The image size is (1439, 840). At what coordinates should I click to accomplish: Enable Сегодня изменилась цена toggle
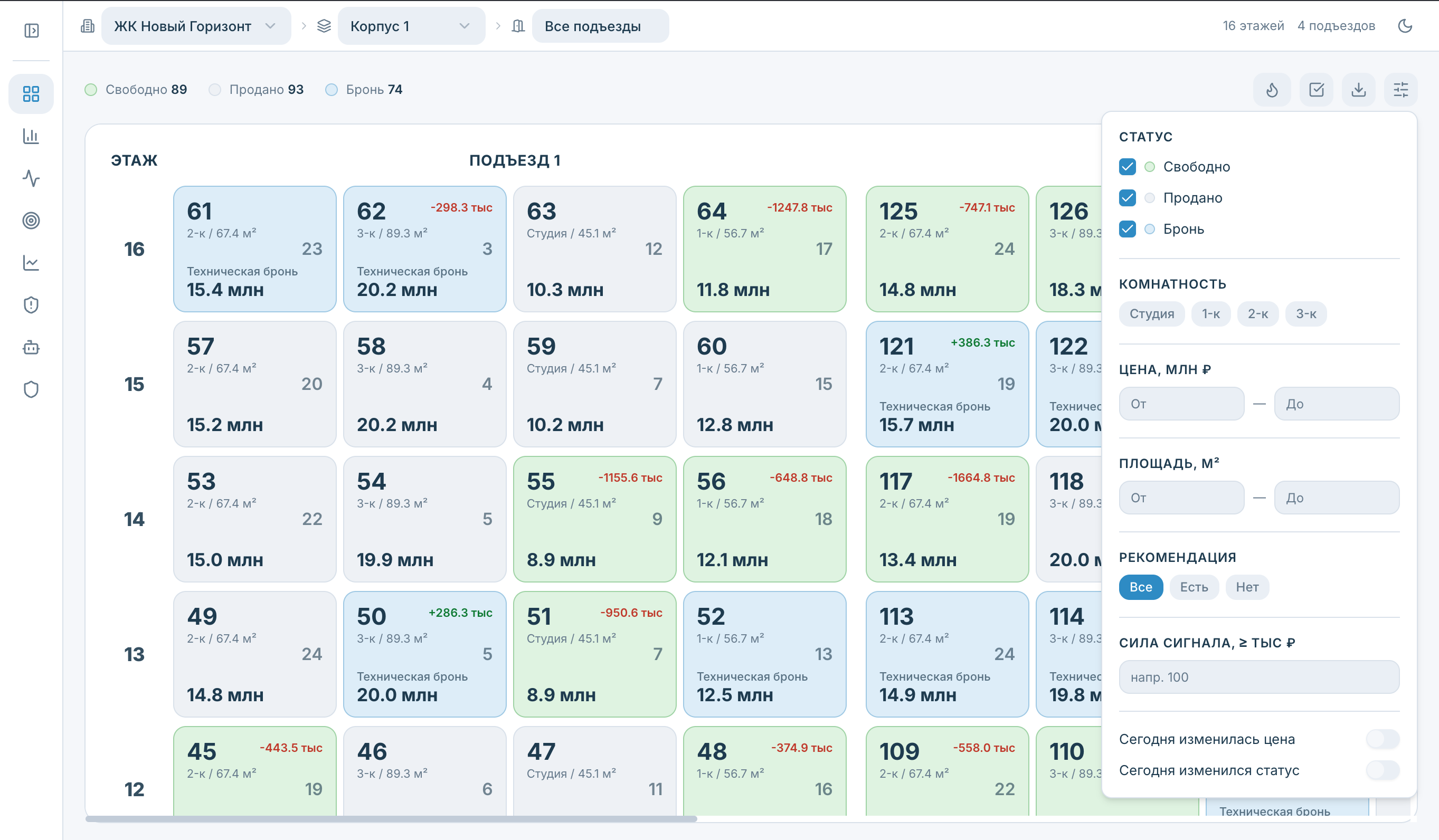point(1382,739)
